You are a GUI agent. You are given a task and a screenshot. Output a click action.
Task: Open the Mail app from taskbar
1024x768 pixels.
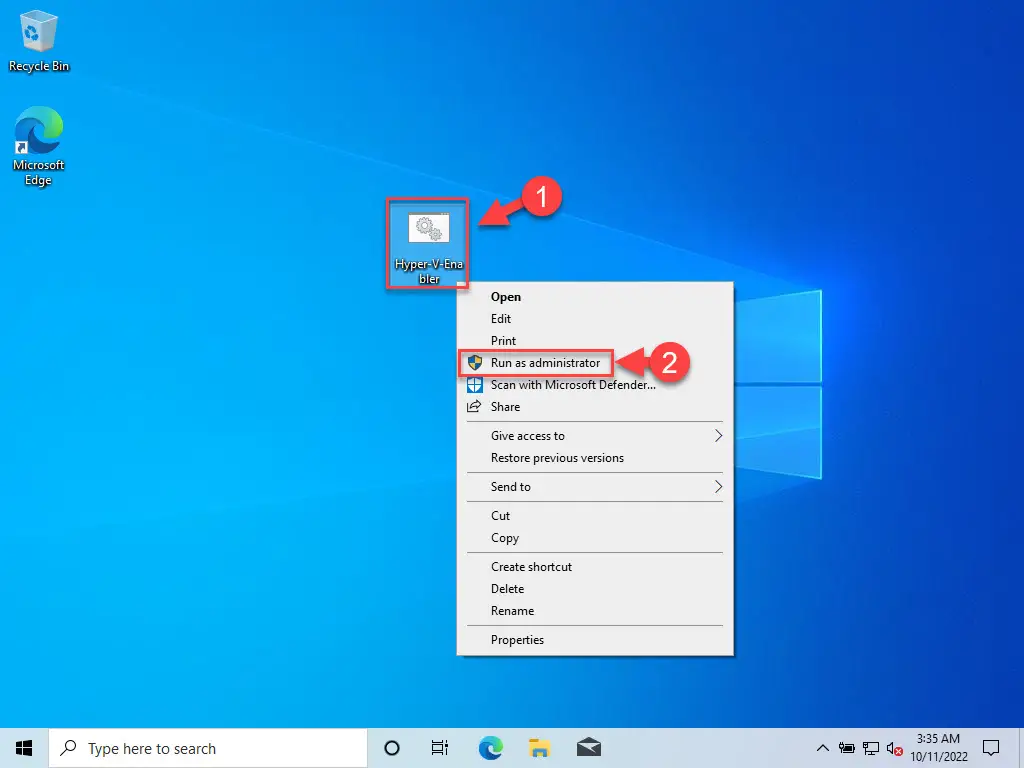589,748
